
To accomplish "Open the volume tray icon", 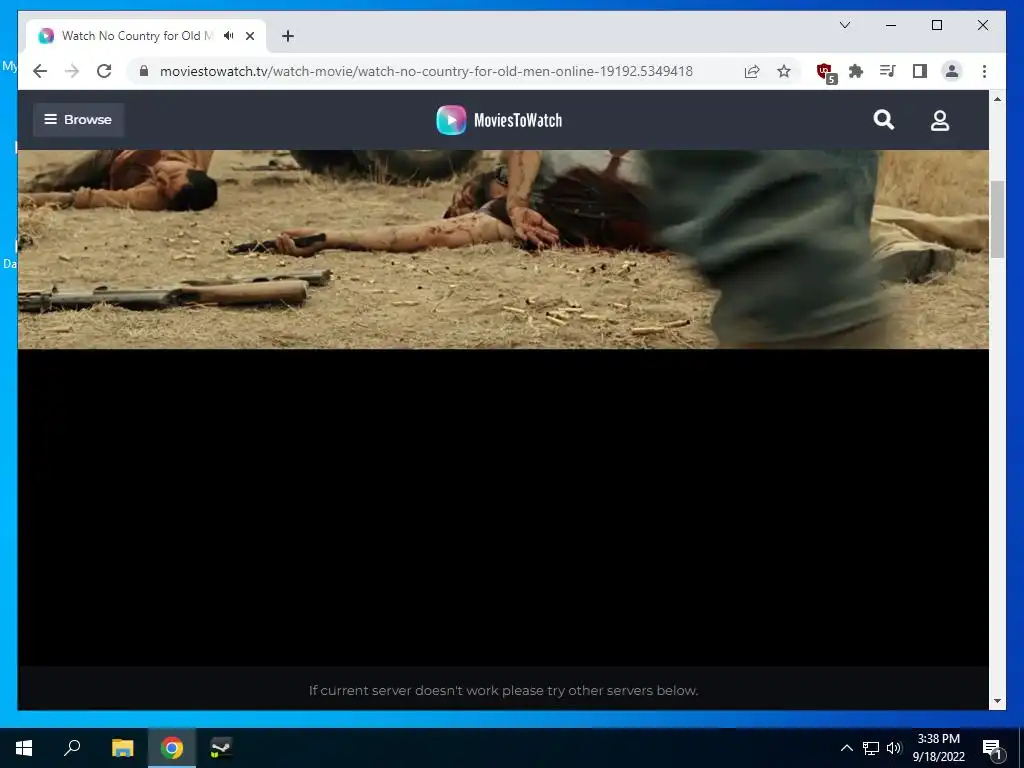I will pos(894,748).
